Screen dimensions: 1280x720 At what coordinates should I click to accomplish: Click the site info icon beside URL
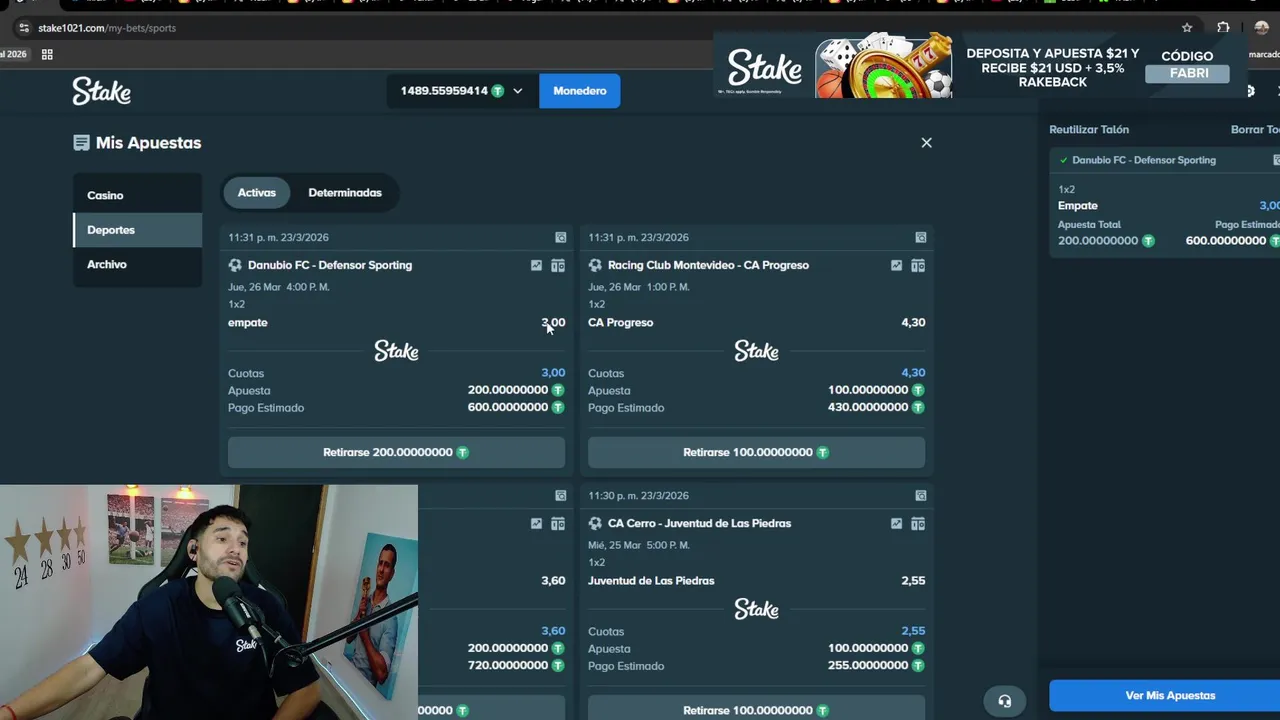[24, 28]
